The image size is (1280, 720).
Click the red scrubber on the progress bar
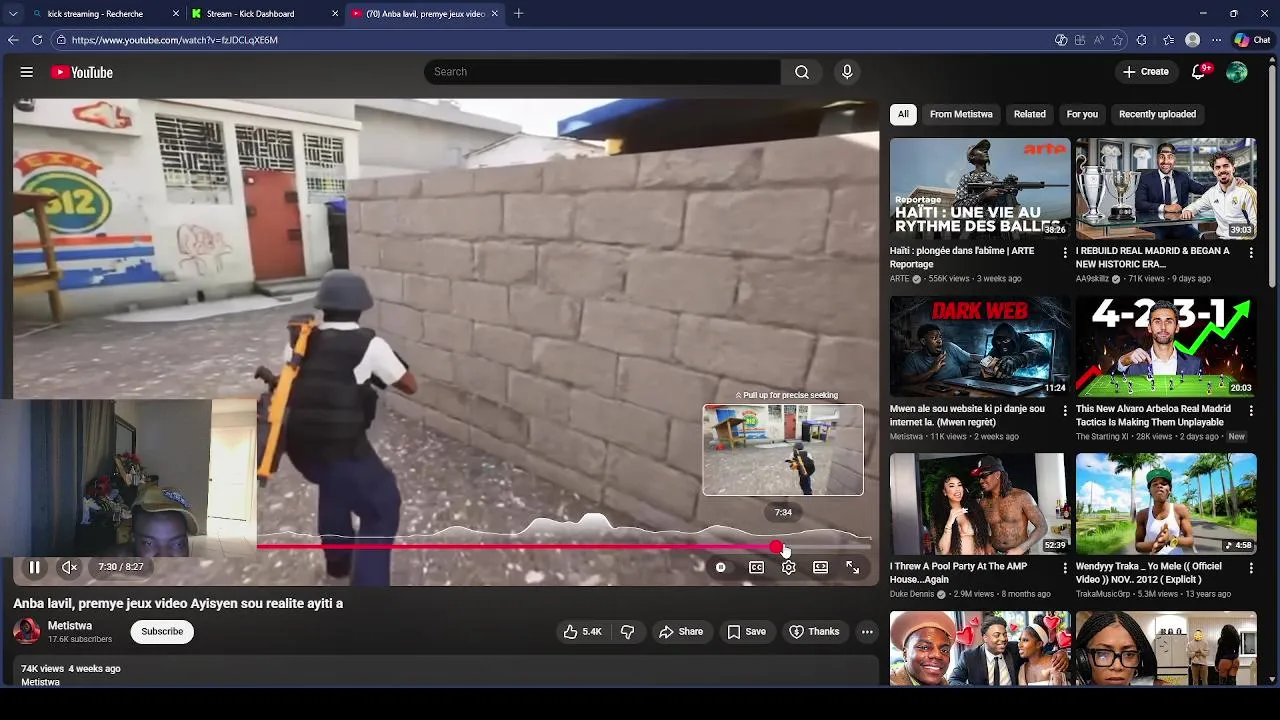(x=777, y=547)
